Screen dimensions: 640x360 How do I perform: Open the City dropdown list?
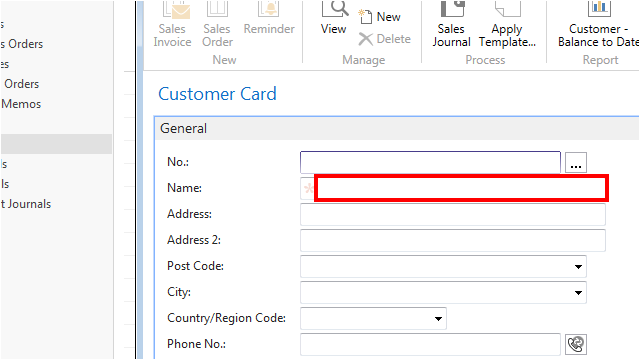pos(578,293)
